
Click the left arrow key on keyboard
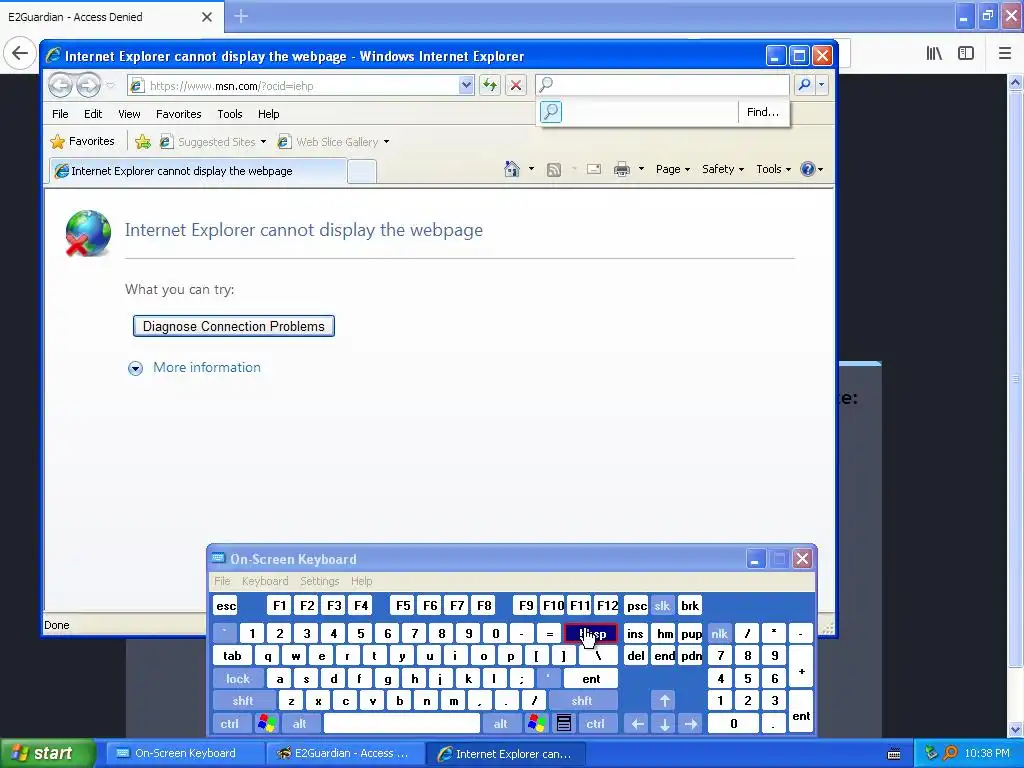pos(637,724)
